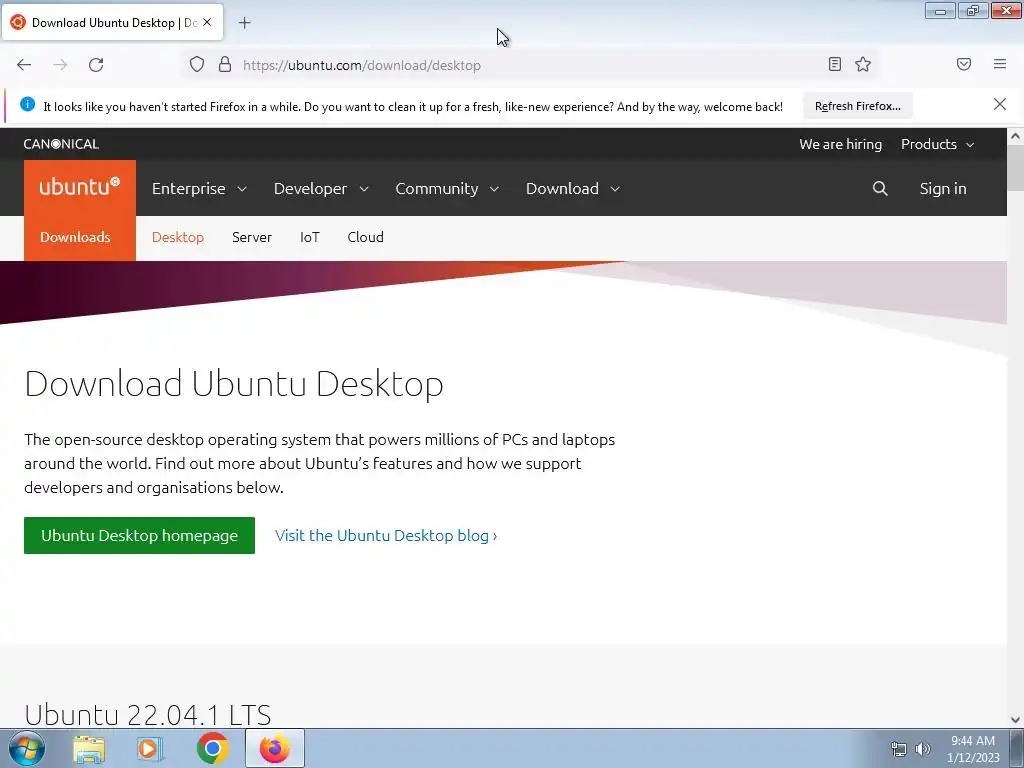
Task: Open network status icon in tray
Action: (899, 749)
